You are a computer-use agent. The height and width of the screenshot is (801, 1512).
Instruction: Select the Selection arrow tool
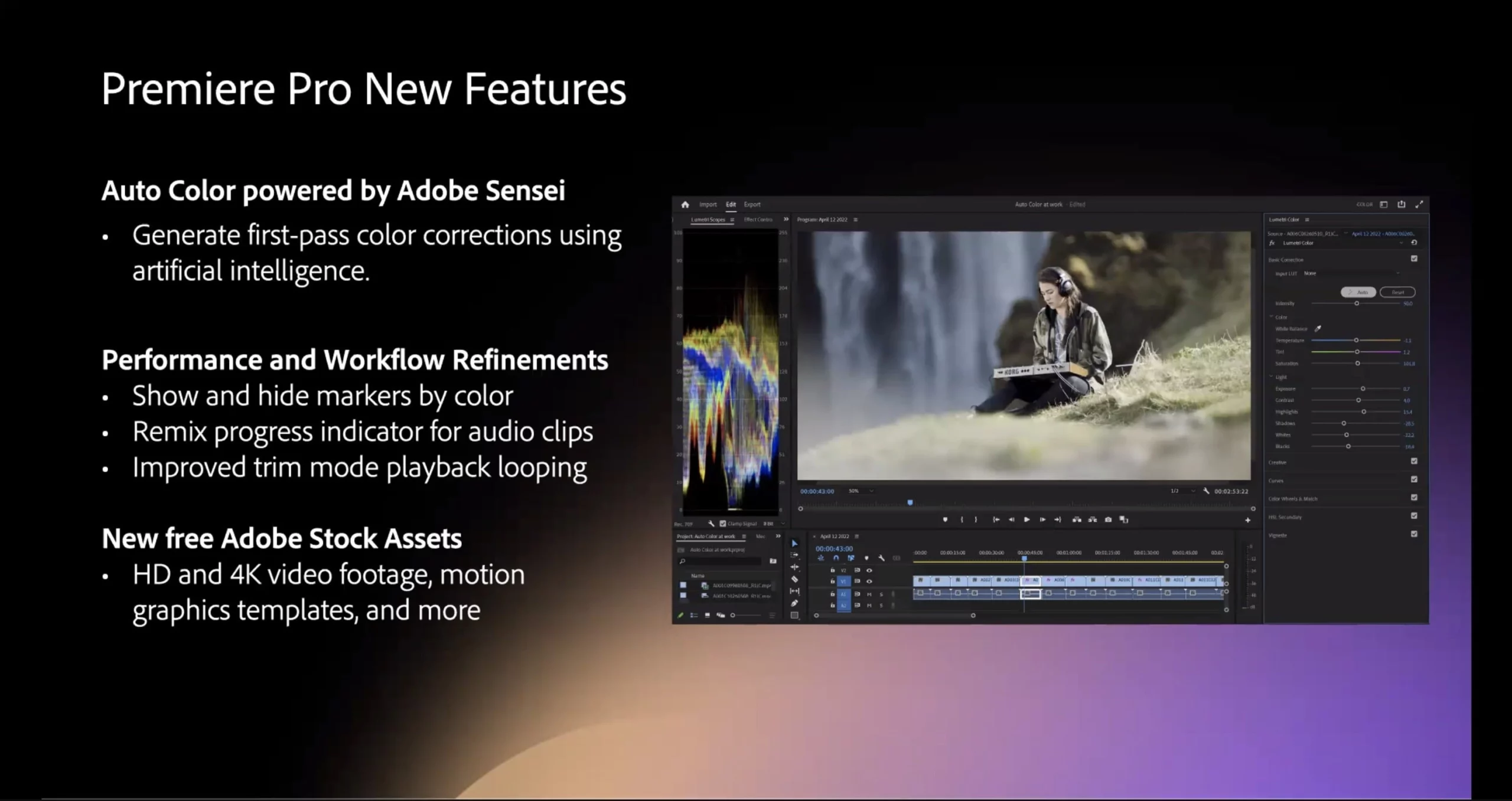[x=794, y=543]
